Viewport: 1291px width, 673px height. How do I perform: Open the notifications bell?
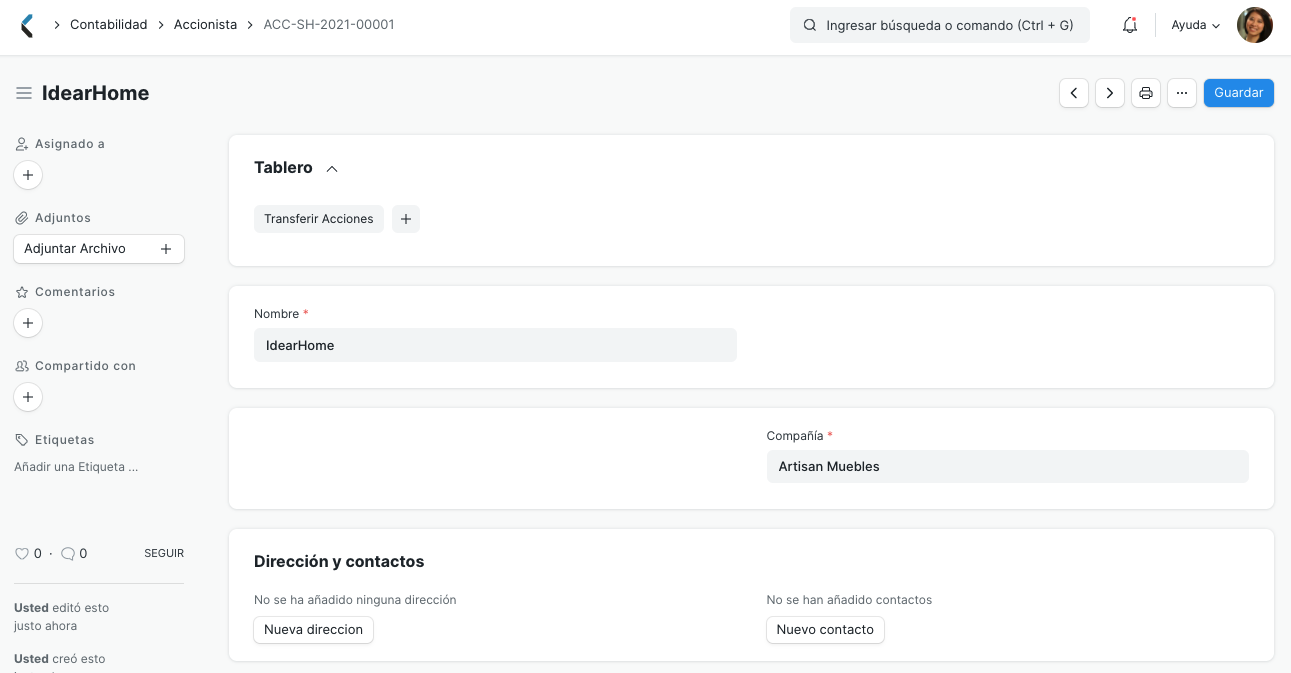point(1130,25)
